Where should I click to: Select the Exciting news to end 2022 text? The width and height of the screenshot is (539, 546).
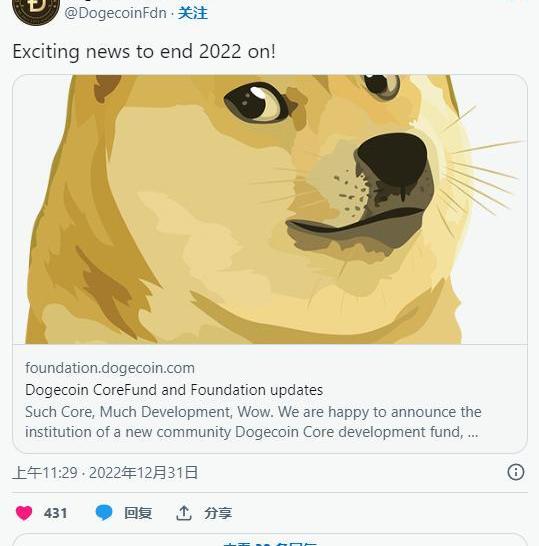(144, 52)
